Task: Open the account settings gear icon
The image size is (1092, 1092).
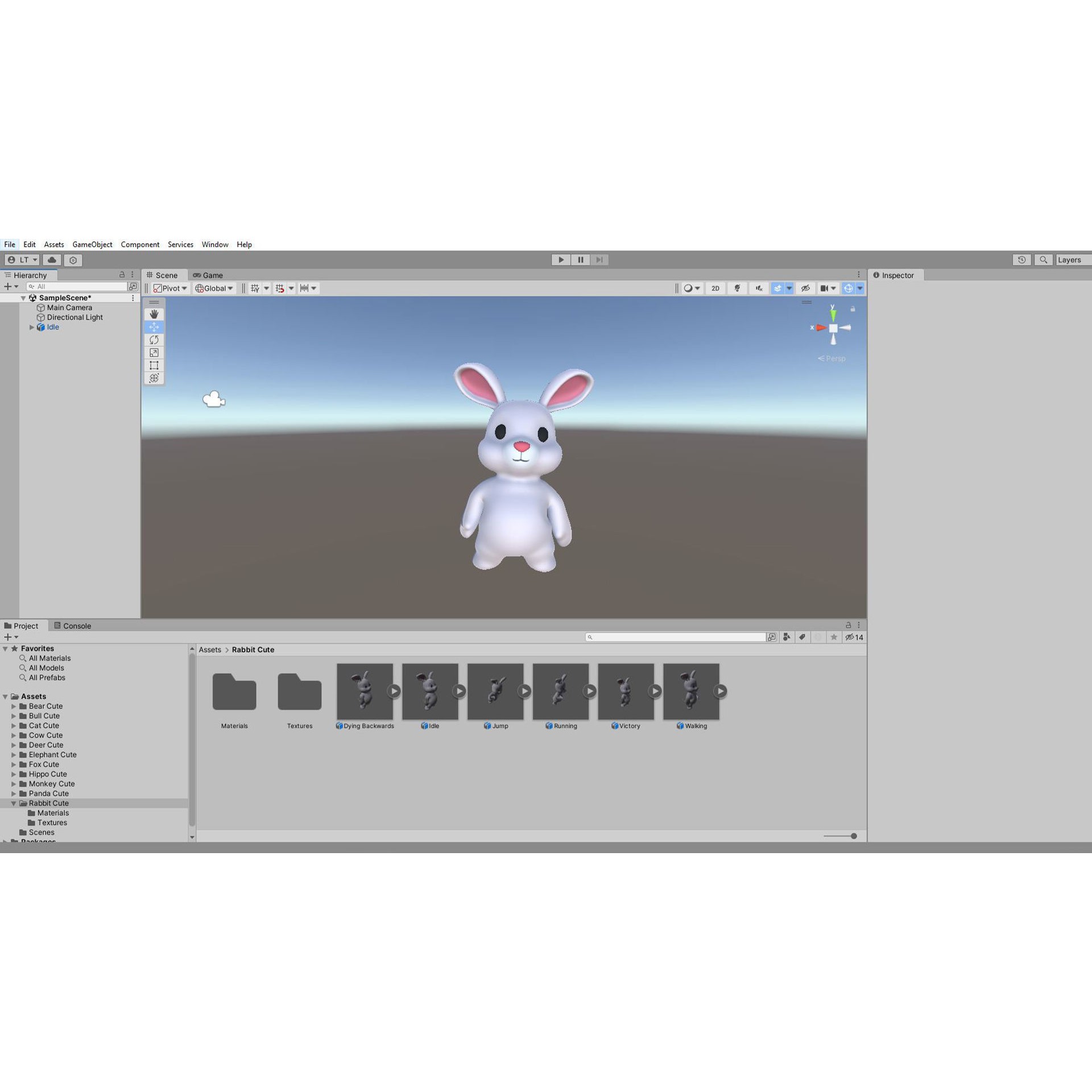Action: (73, 260)
